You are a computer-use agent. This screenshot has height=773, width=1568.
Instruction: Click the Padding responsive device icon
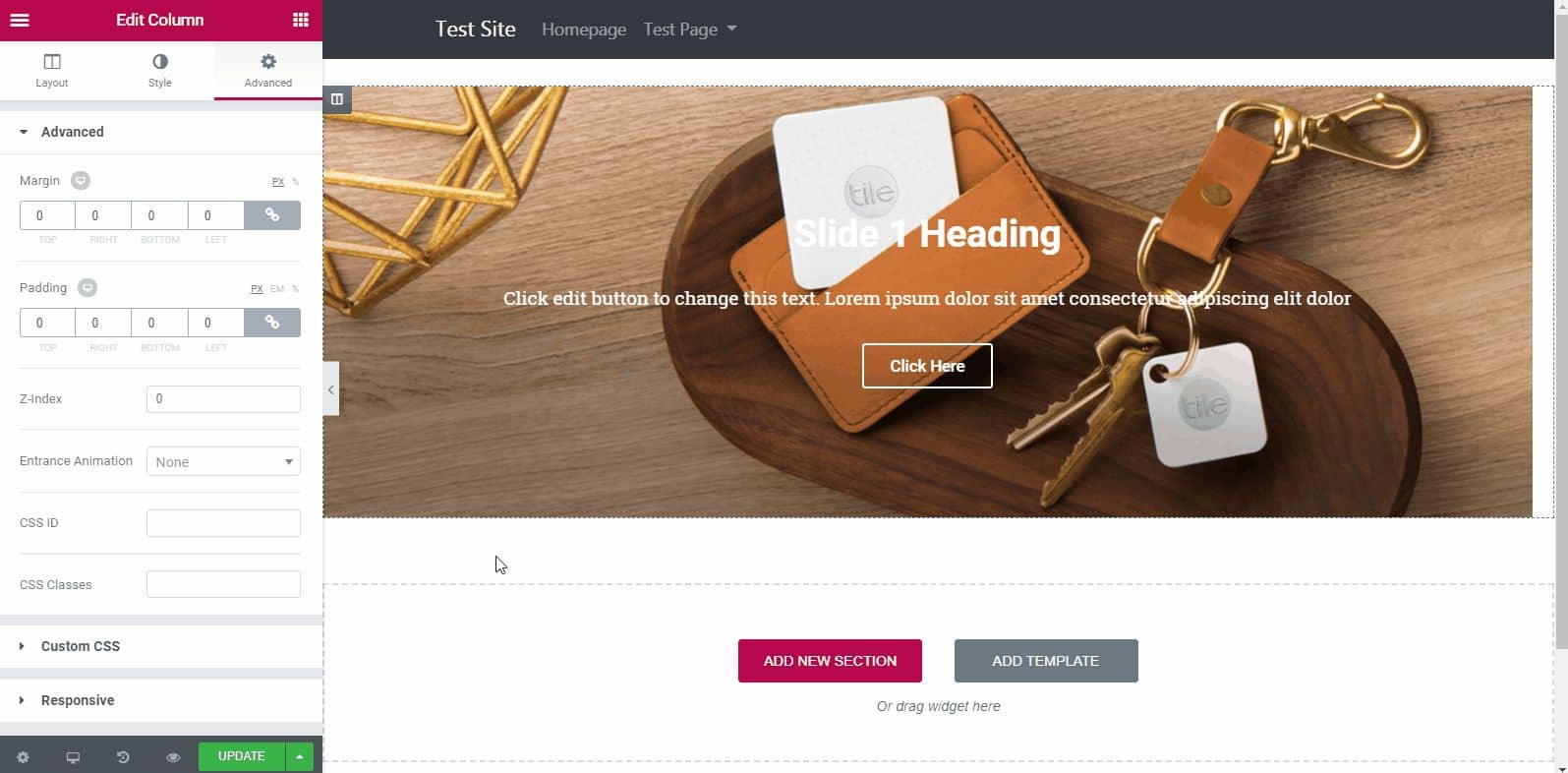point(87,288)
